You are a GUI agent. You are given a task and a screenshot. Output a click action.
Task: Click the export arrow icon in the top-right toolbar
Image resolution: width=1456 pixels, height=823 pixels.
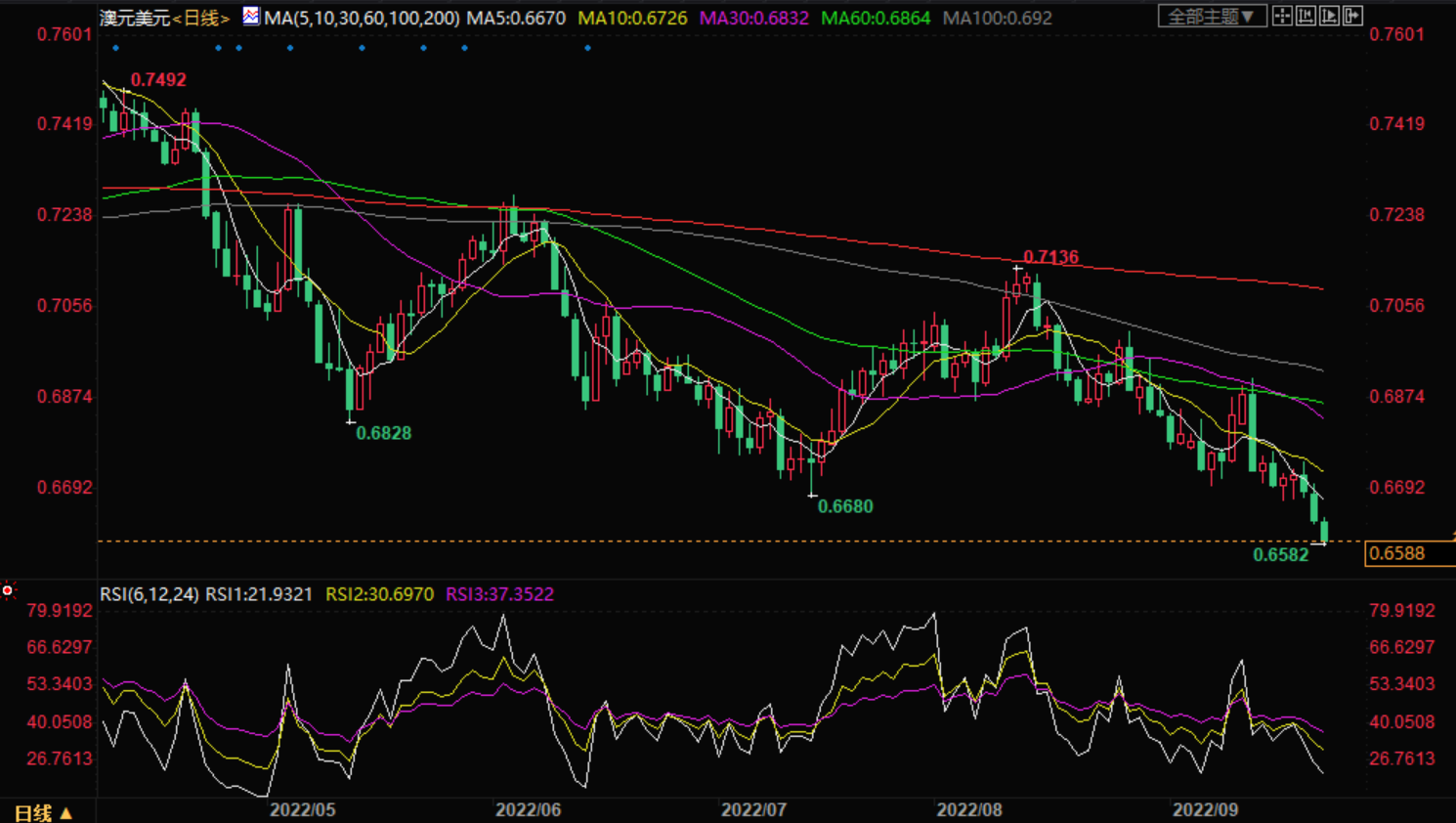(x=1352, y=16)
